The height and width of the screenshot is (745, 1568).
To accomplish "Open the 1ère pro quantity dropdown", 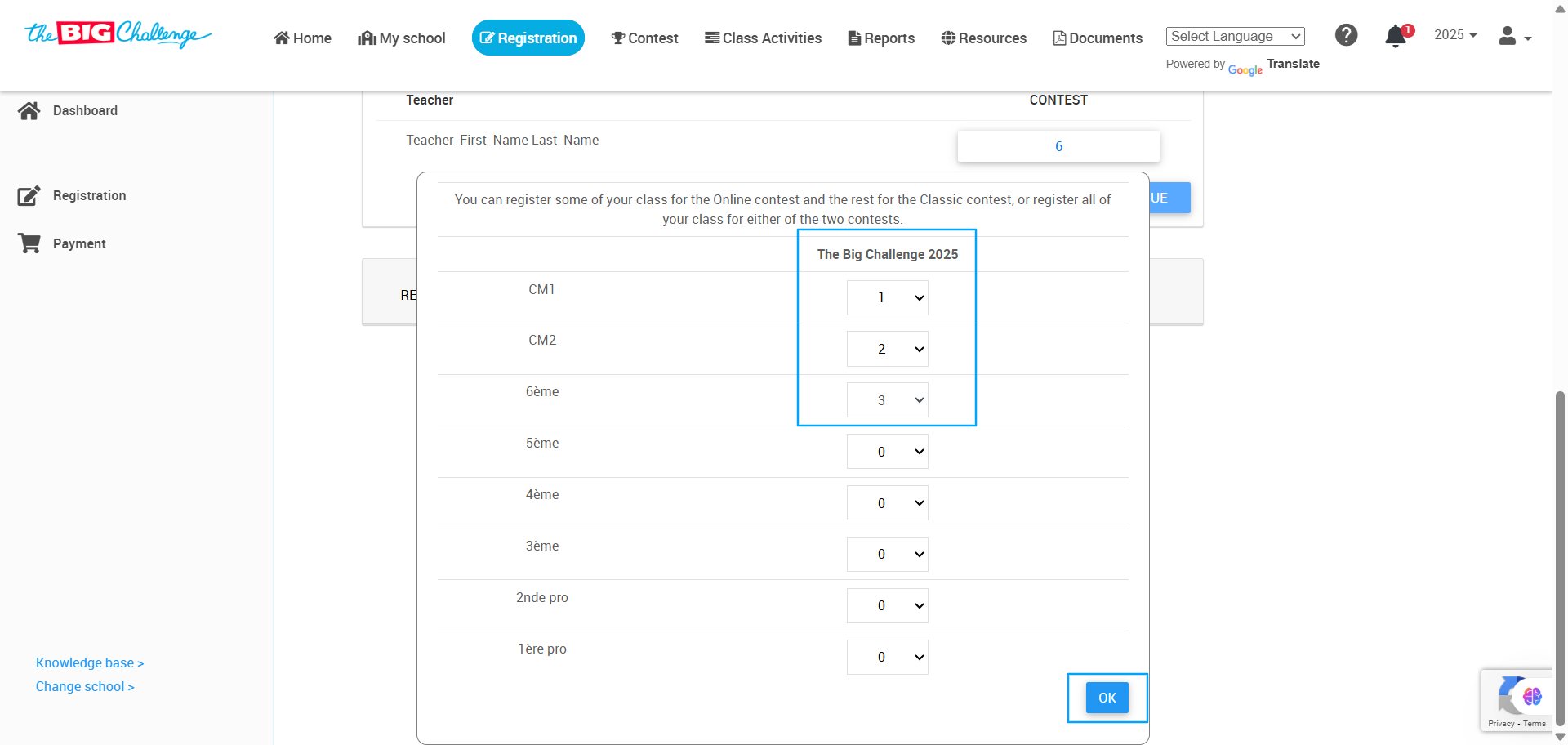I will [x=887, y=658].
